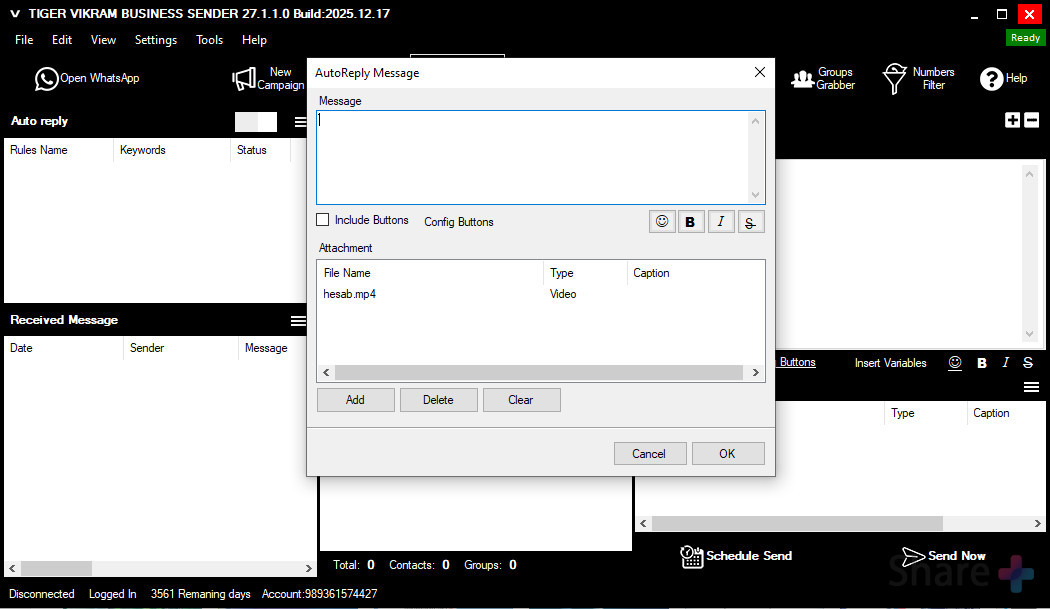Close the AutoReply Message dialog
The height and width of the screenshot is (609, 1050).
[759, 72]
